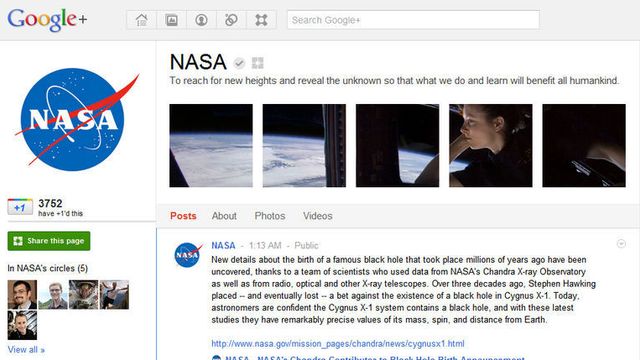The width and height of the screenshot is (640, 360).
Task: Click the NASA page title text
Action: point(198,62)
